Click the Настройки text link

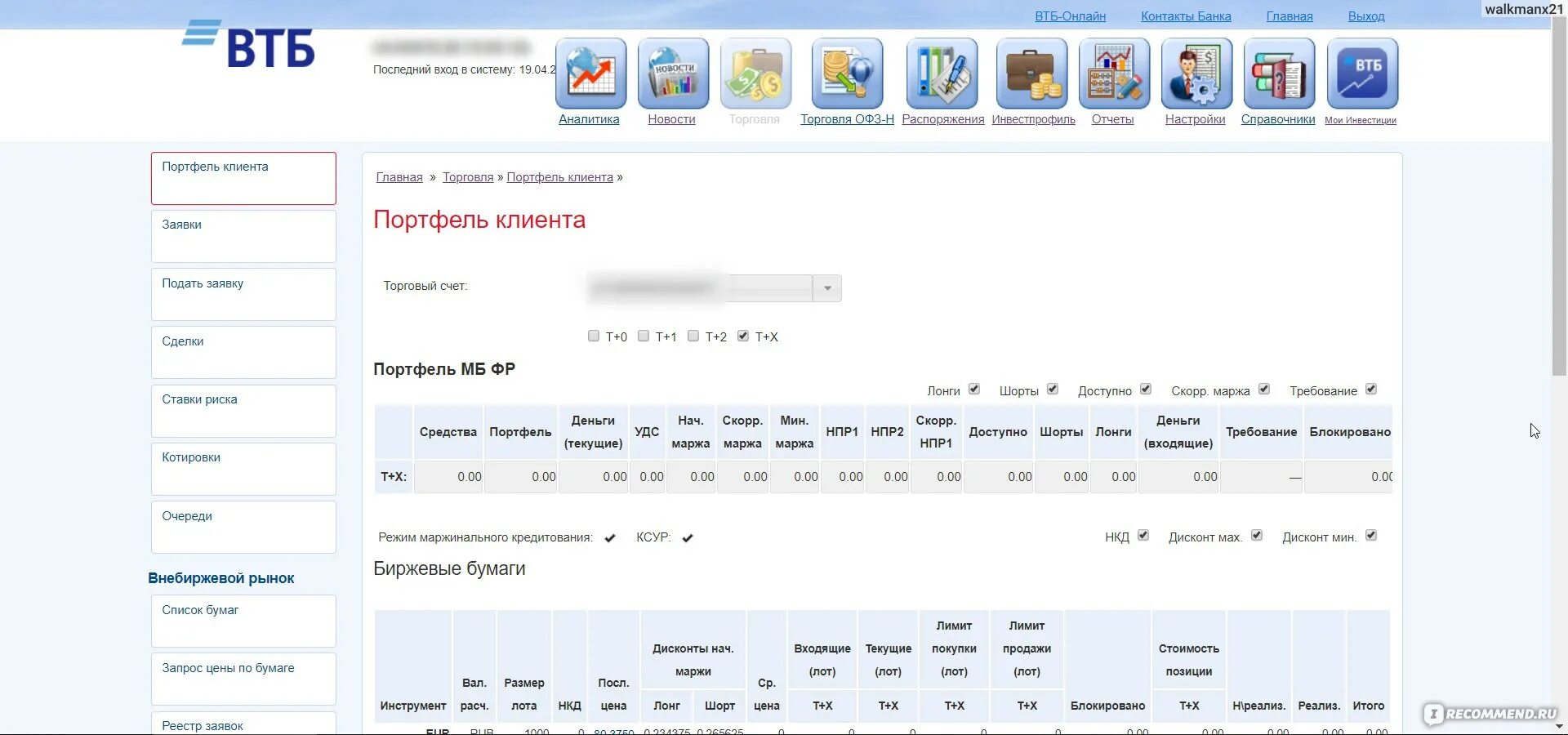pyautogui.click(x=1195, y=119)
